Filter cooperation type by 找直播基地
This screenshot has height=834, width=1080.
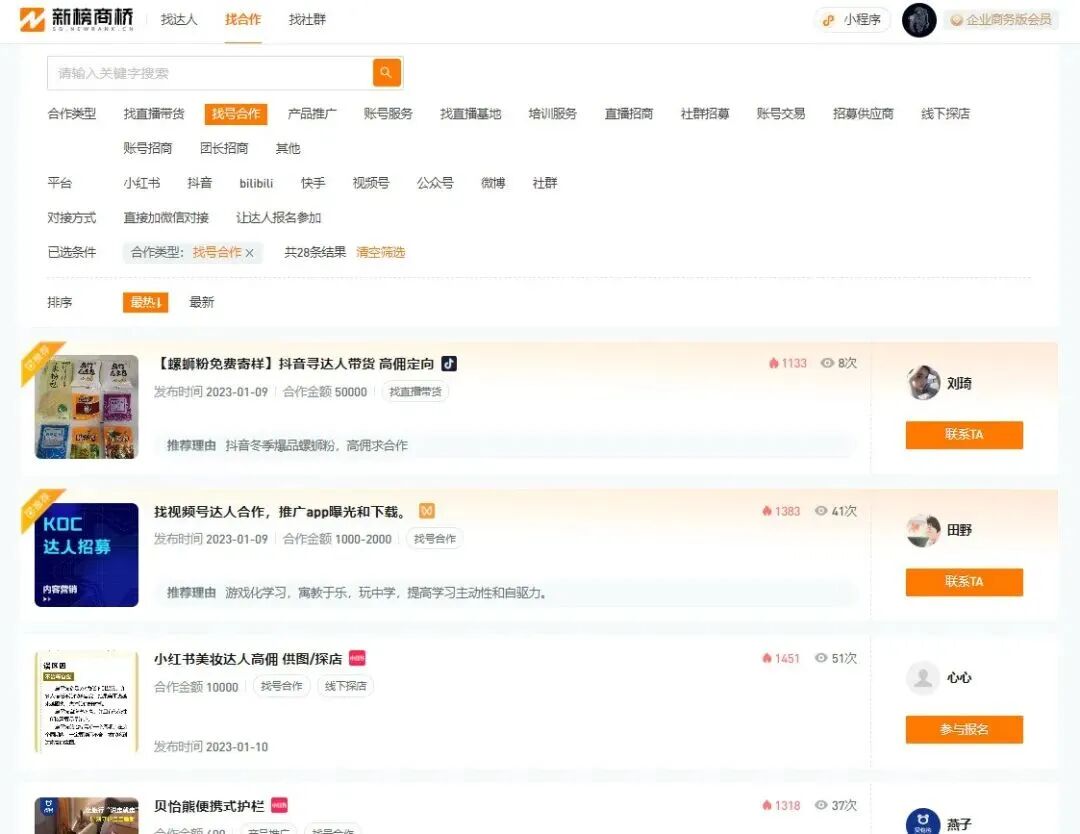[x=471, y=114]
